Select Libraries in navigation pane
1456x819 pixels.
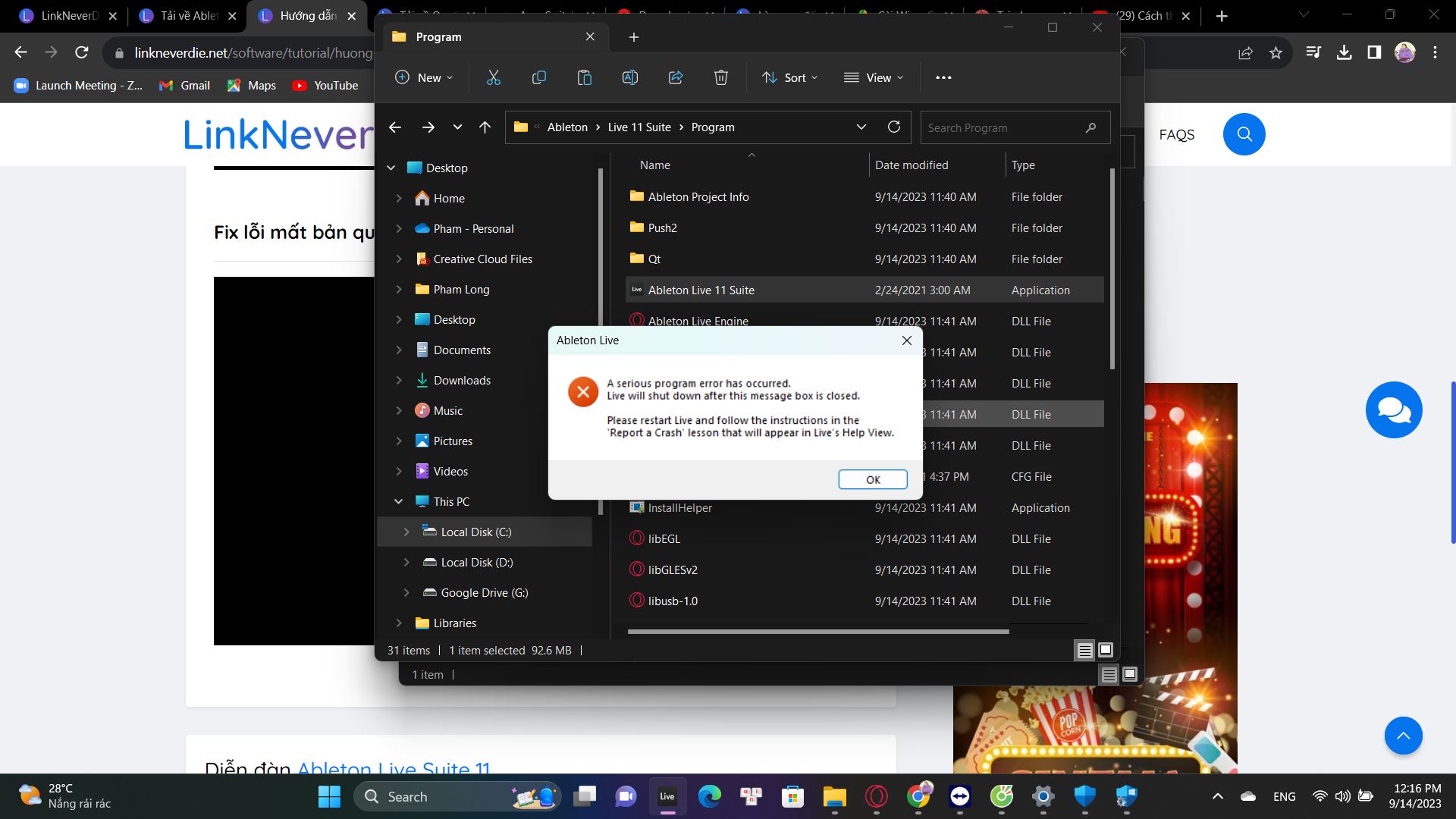pyautogui.click(x=454, y=623)
